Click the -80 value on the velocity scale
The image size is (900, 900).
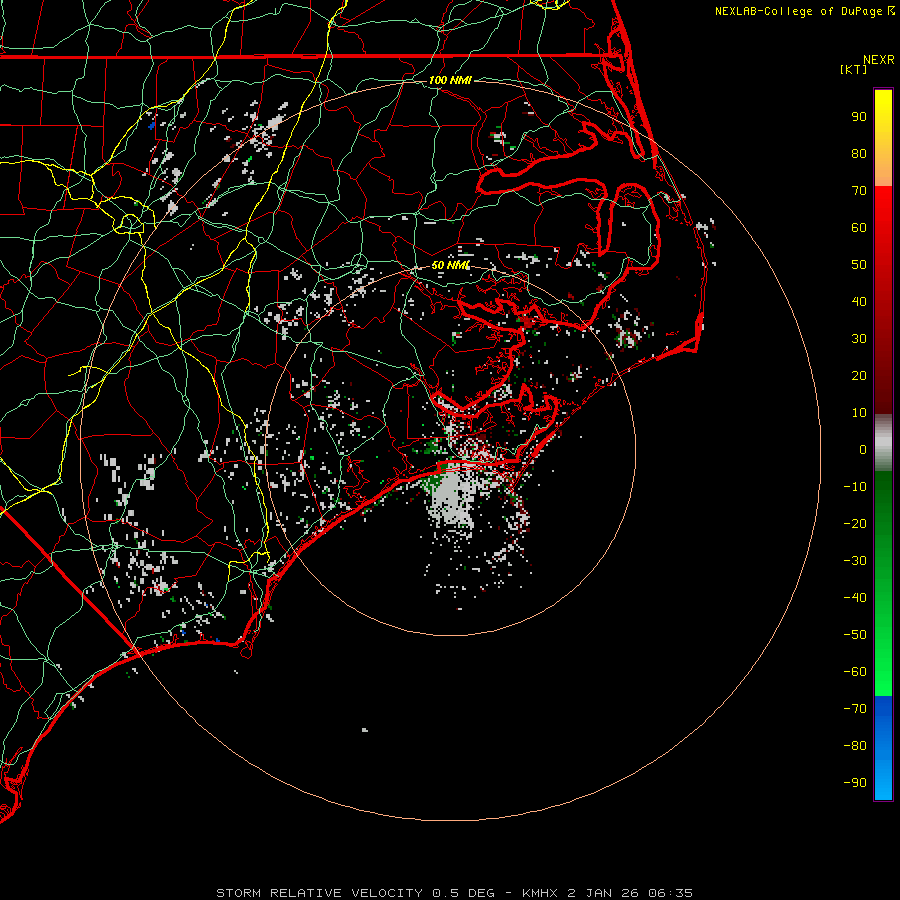(855, 746)
